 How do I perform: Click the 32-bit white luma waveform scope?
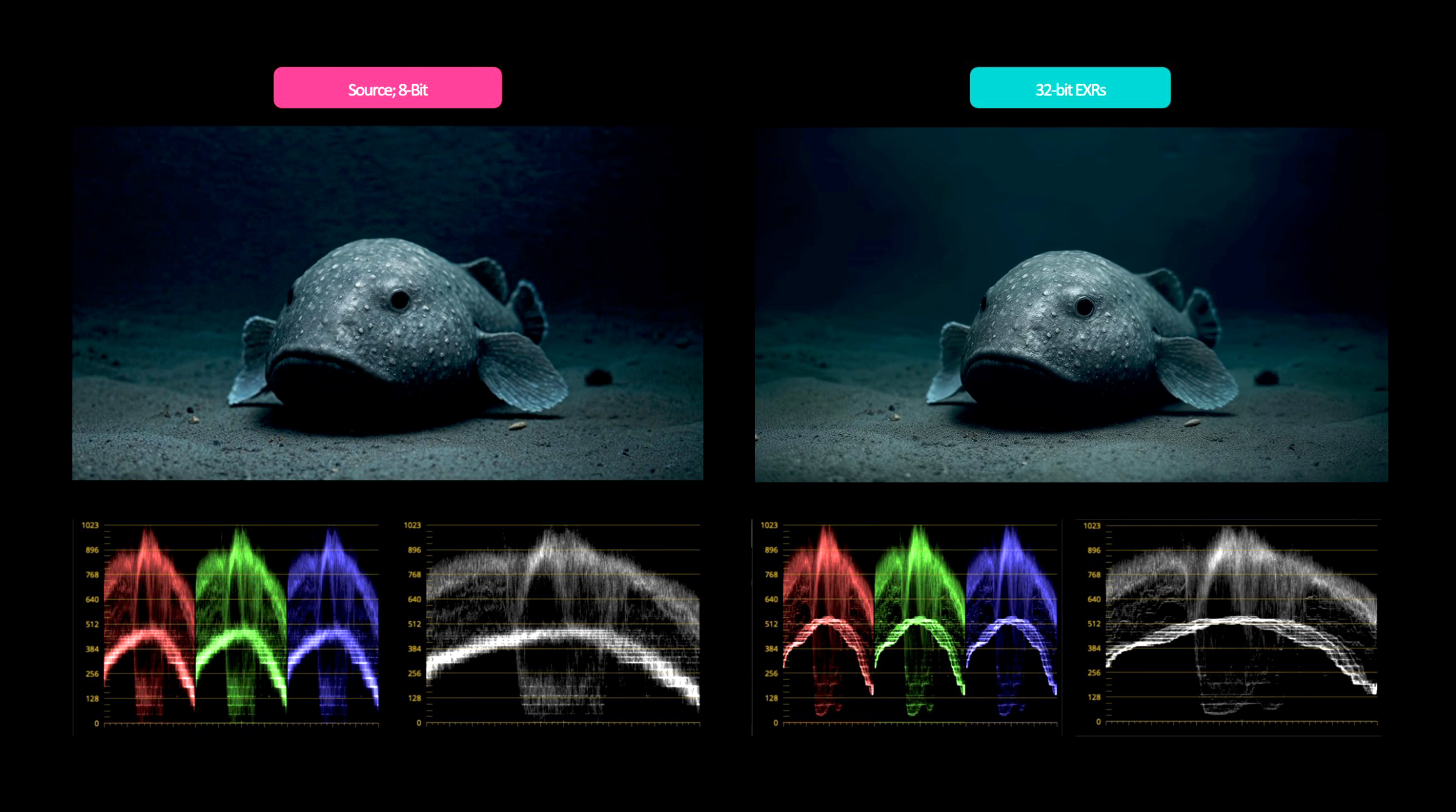[1241, 621]
